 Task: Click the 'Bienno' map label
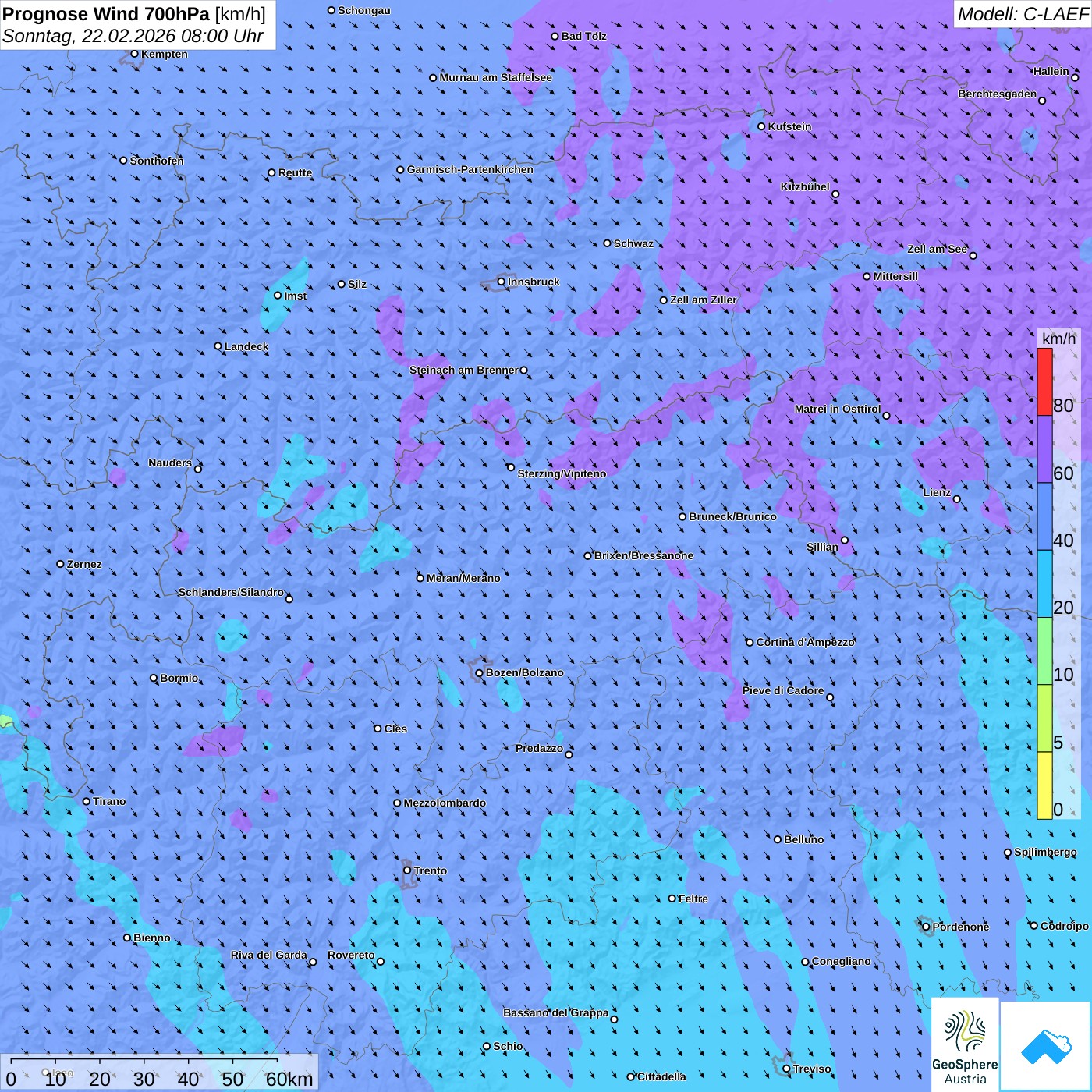click(x=151, y=938)
